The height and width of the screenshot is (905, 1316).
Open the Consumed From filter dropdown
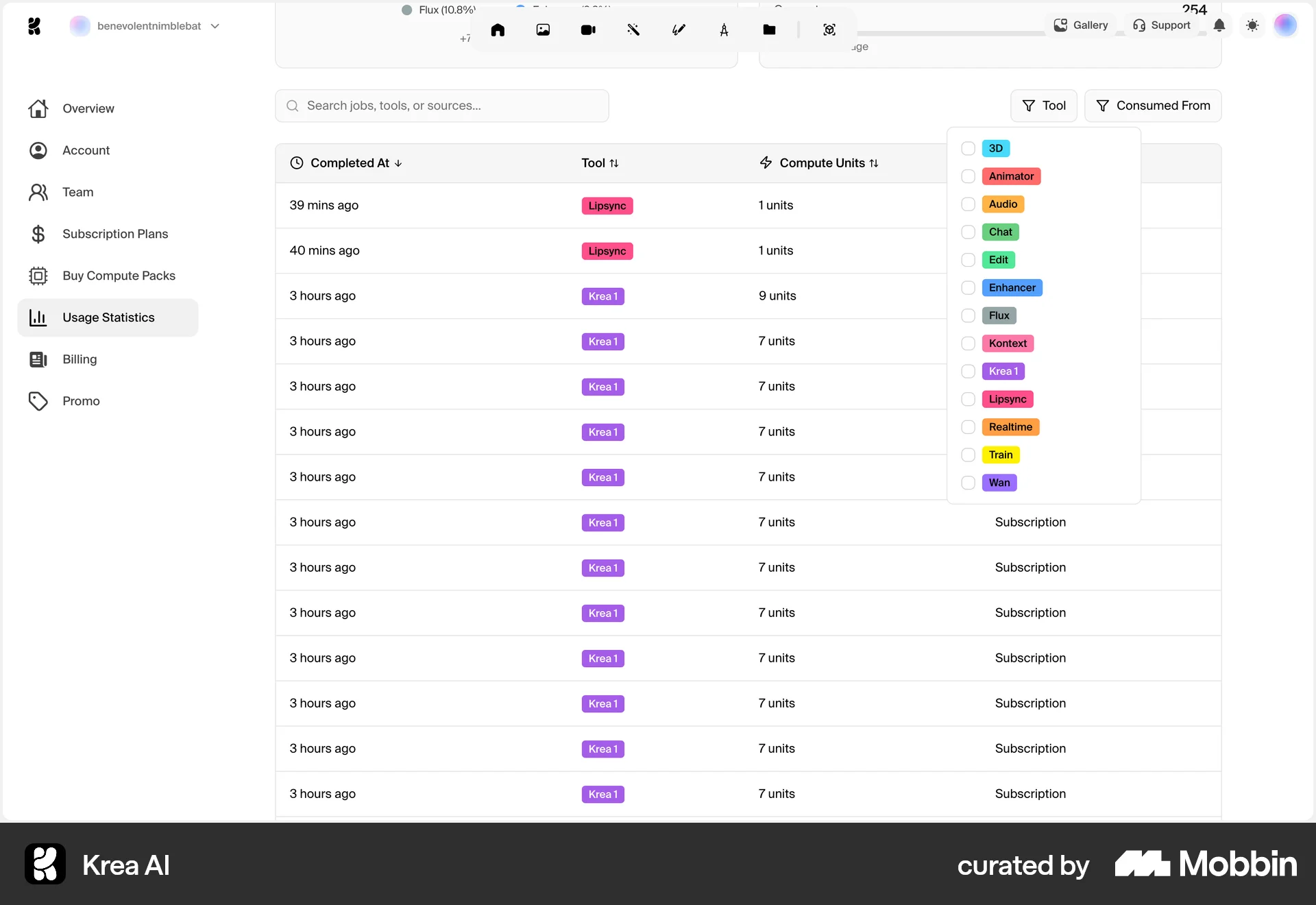coord(1152,106)
